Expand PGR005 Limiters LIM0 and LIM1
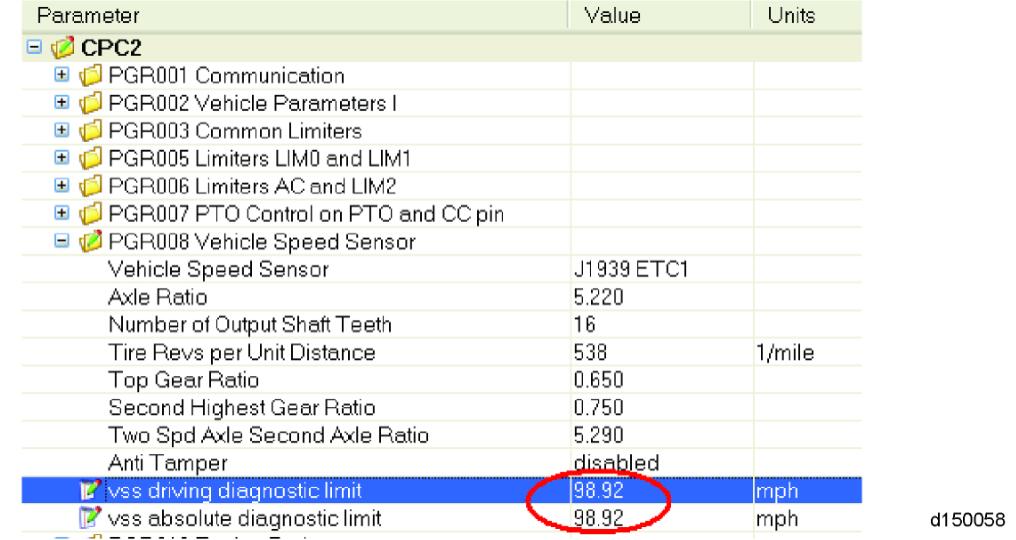This screenshot has width=1016, height=540. click(x=62, y=158)
